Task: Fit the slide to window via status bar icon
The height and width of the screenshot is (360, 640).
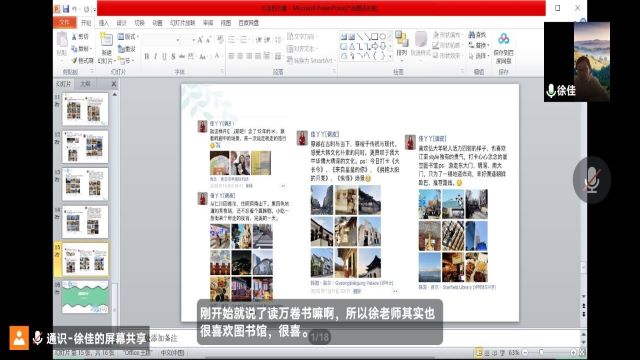Action: (x=582, y=352)
